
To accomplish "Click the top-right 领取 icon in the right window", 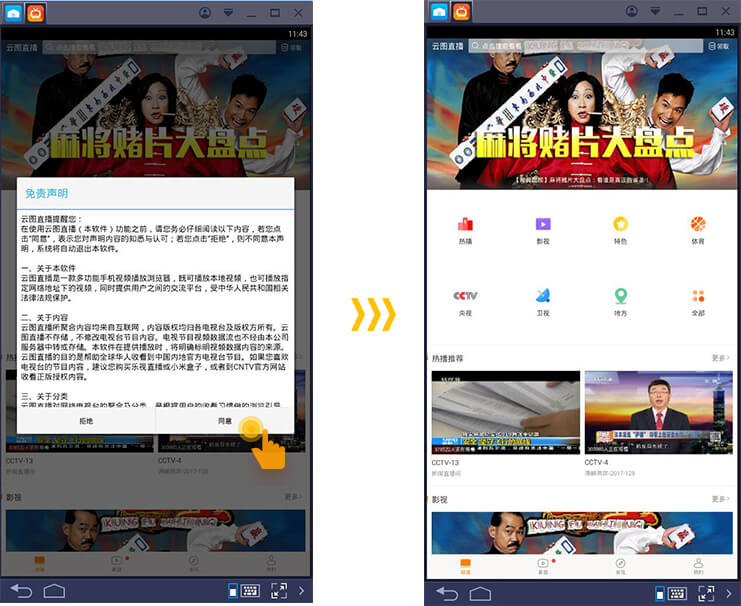I will [718, 46].
